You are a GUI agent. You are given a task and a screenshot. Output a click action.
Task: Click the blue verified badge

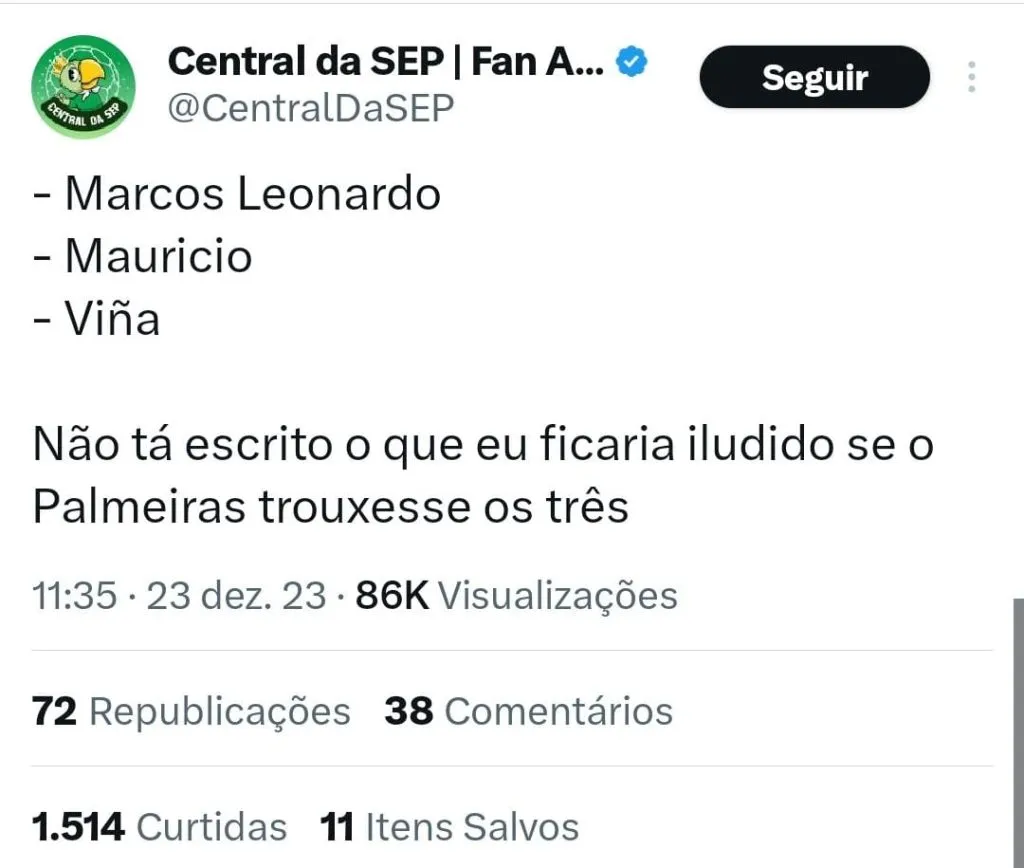click(632, 63)
